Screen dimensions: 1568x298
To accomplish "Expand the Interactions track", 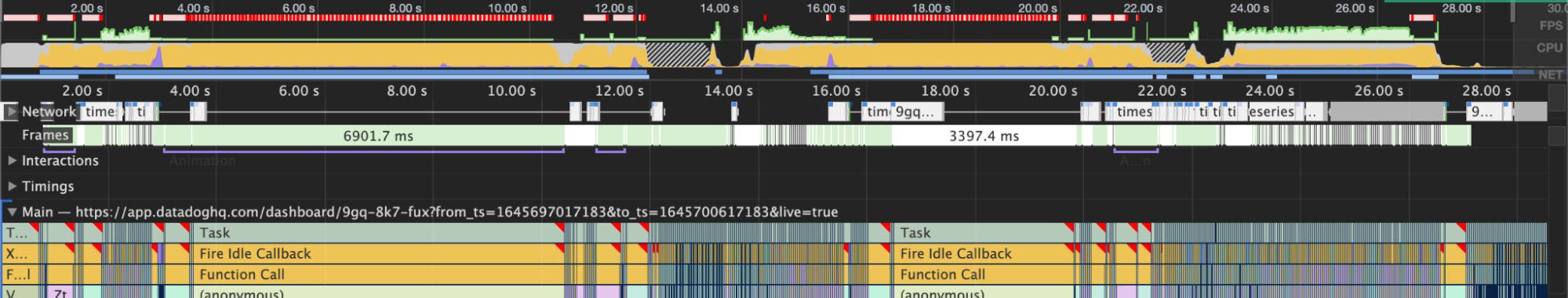I will tap(12, 161).
